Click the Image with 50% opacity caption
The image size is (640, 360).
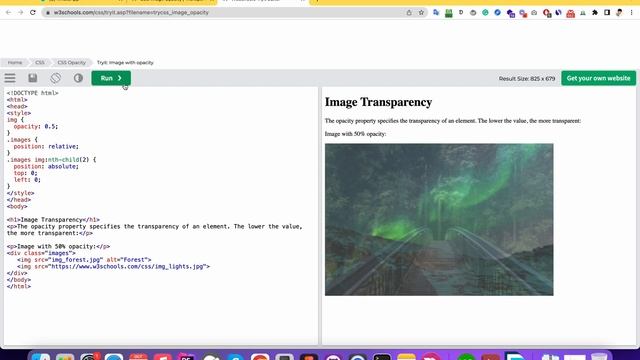pos(356,134)
